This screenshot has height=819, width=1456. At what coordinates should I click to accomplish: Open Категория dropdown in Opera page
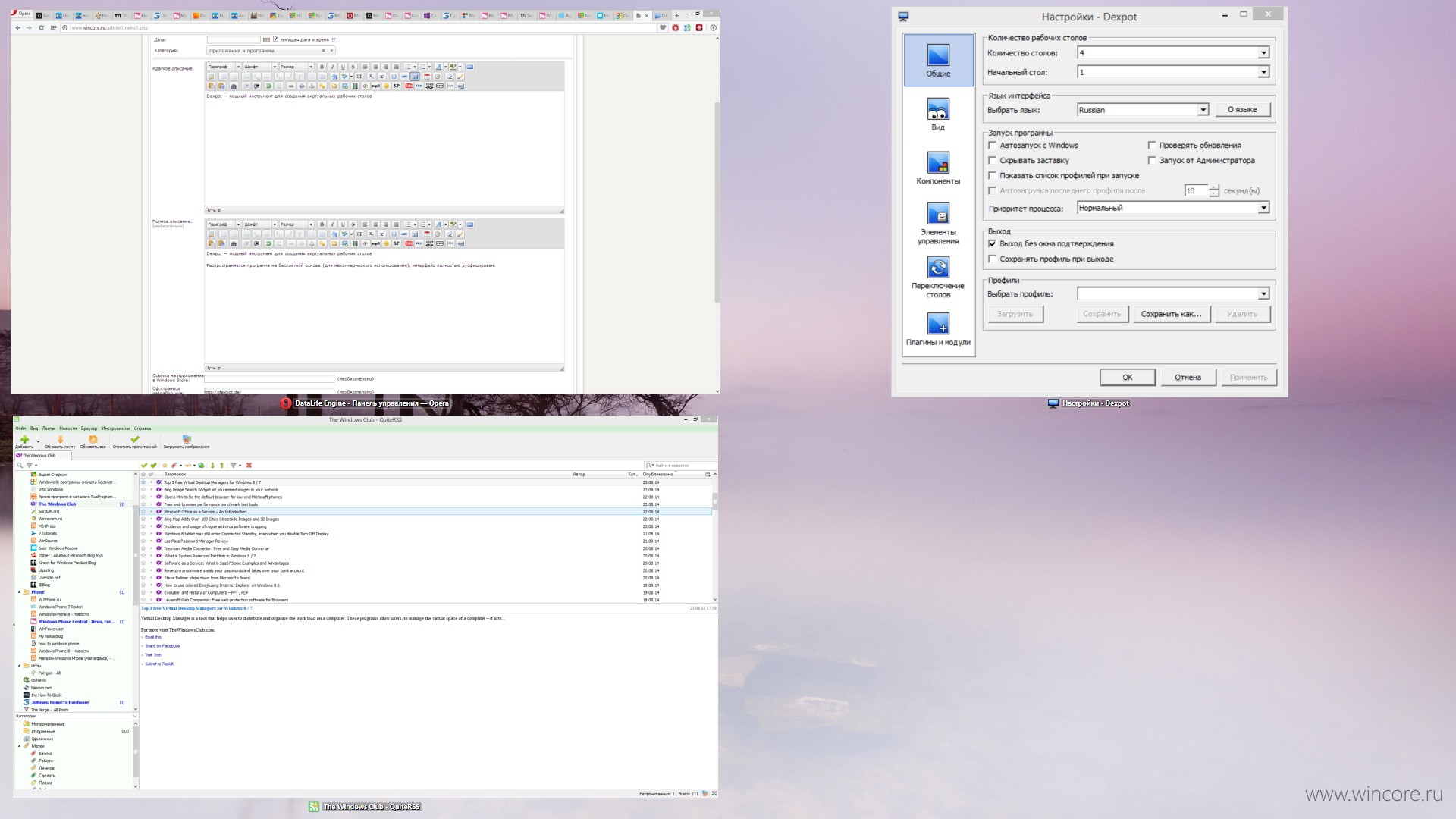(x=271, y=51)
